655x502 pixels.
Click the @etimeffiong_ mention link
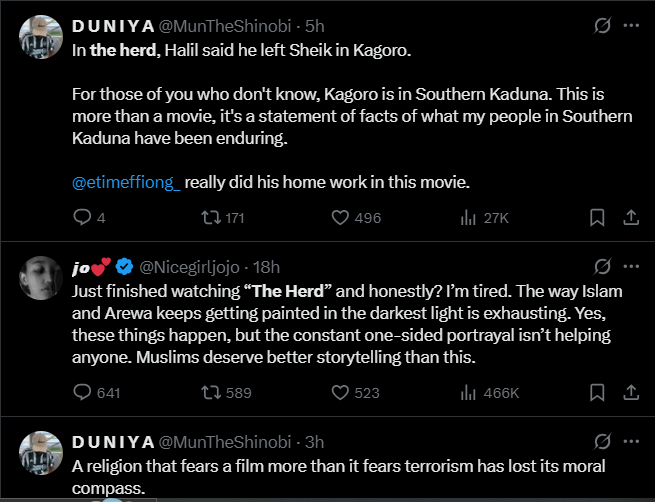[x=126, y=183]
